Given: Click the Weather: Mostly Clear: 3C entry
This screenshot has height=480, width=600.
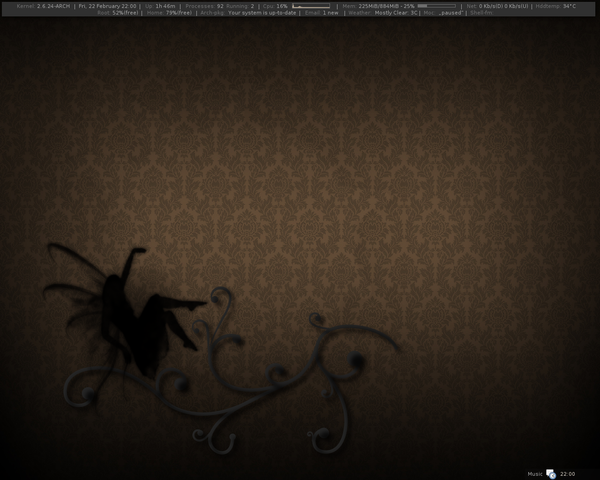Looking at the screenshot, I should [x=383, y=13].
